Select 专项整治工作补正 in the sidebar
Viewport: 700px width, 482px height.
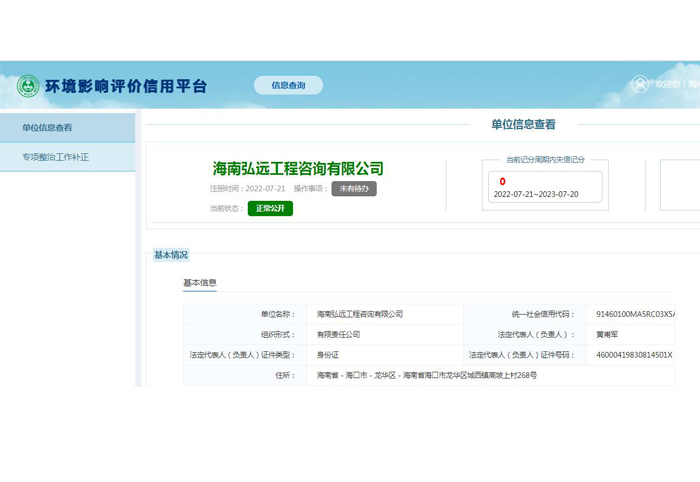coord(56,158)
